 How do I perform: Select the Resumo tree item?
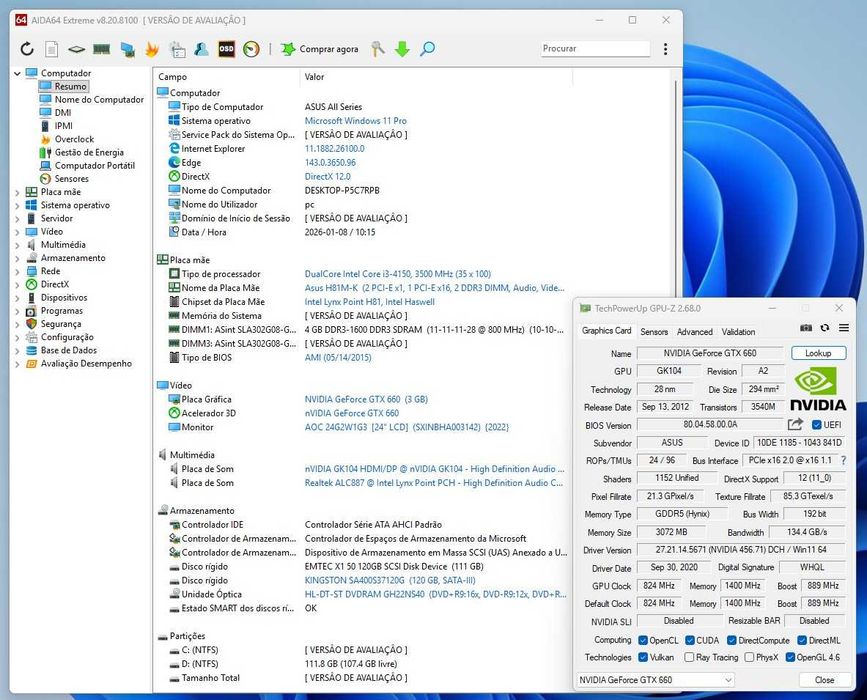[70, 86]
